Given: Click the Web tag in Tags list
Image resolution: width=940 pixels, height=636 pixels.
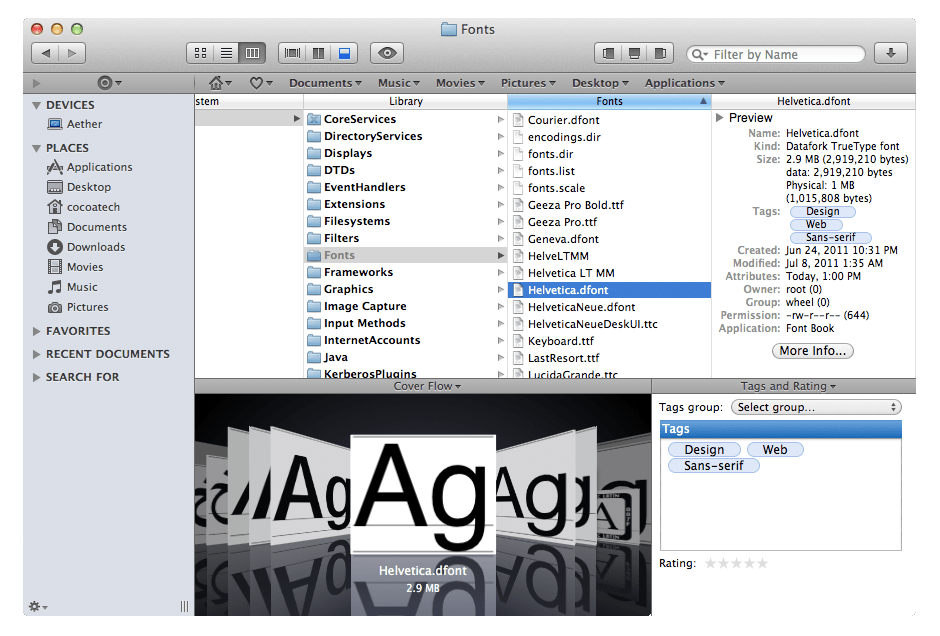Looking at the screenshot, I should coord(775,450).
